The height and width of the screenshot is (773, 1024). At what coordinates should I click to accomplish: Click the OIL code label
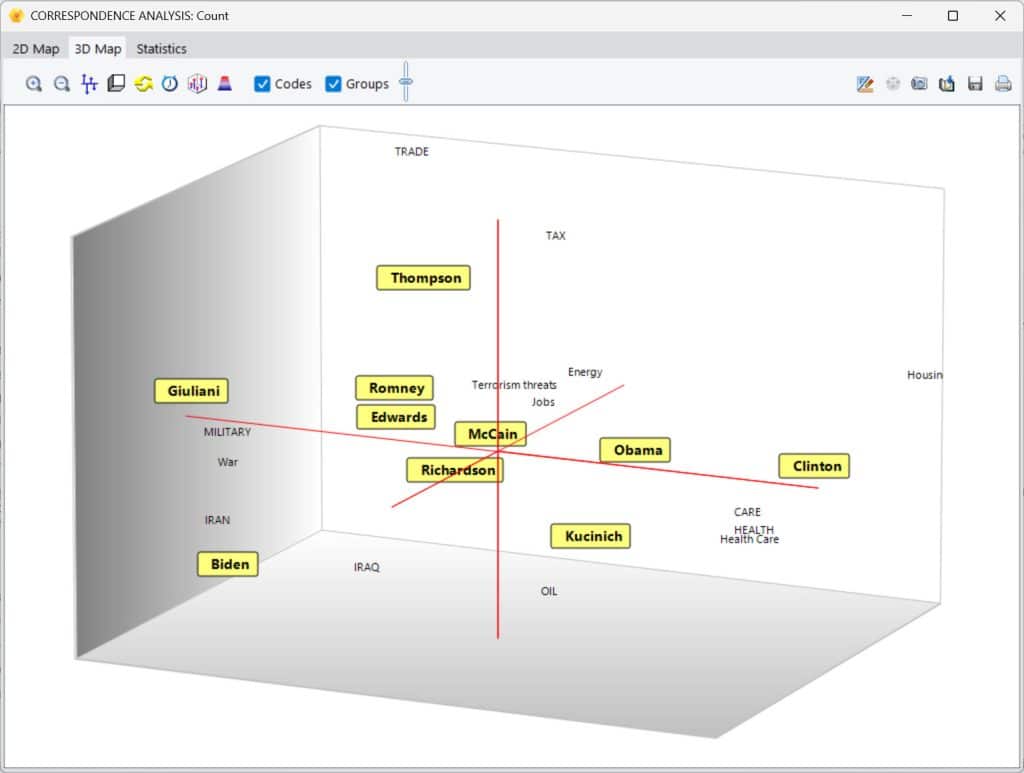point(549,592)
